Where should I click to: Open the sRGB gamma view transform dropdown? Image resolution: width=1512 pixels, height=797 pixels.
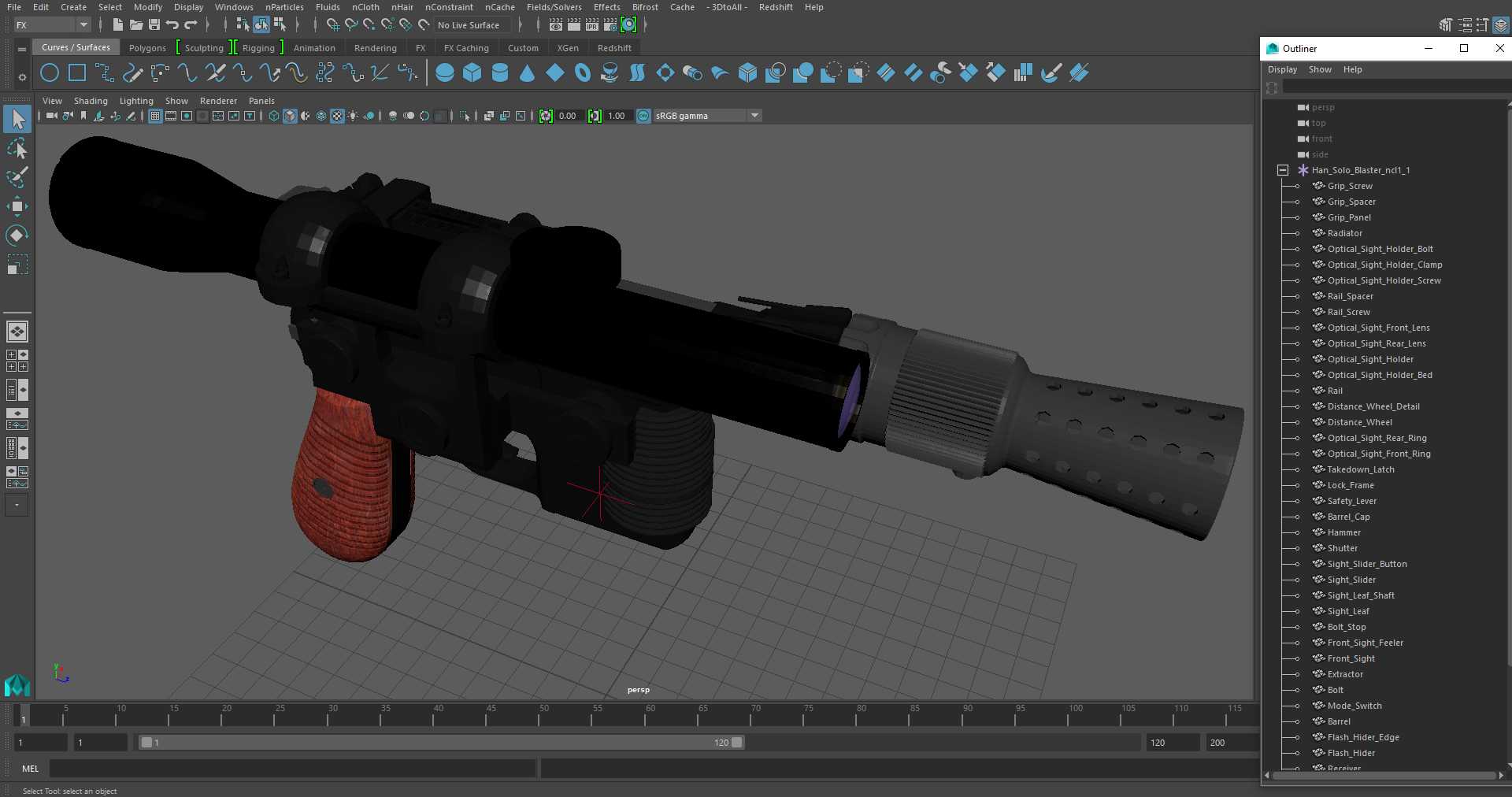707,116
